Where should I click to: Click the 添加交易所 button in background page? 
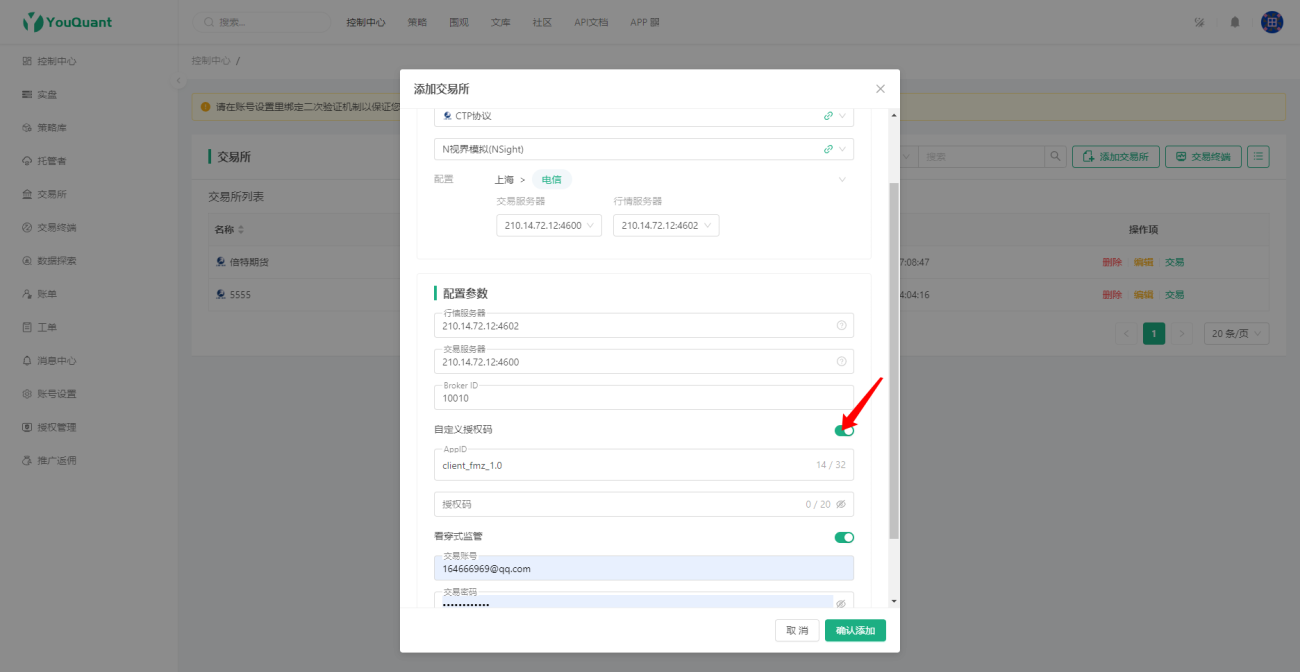pos(1116,157)
